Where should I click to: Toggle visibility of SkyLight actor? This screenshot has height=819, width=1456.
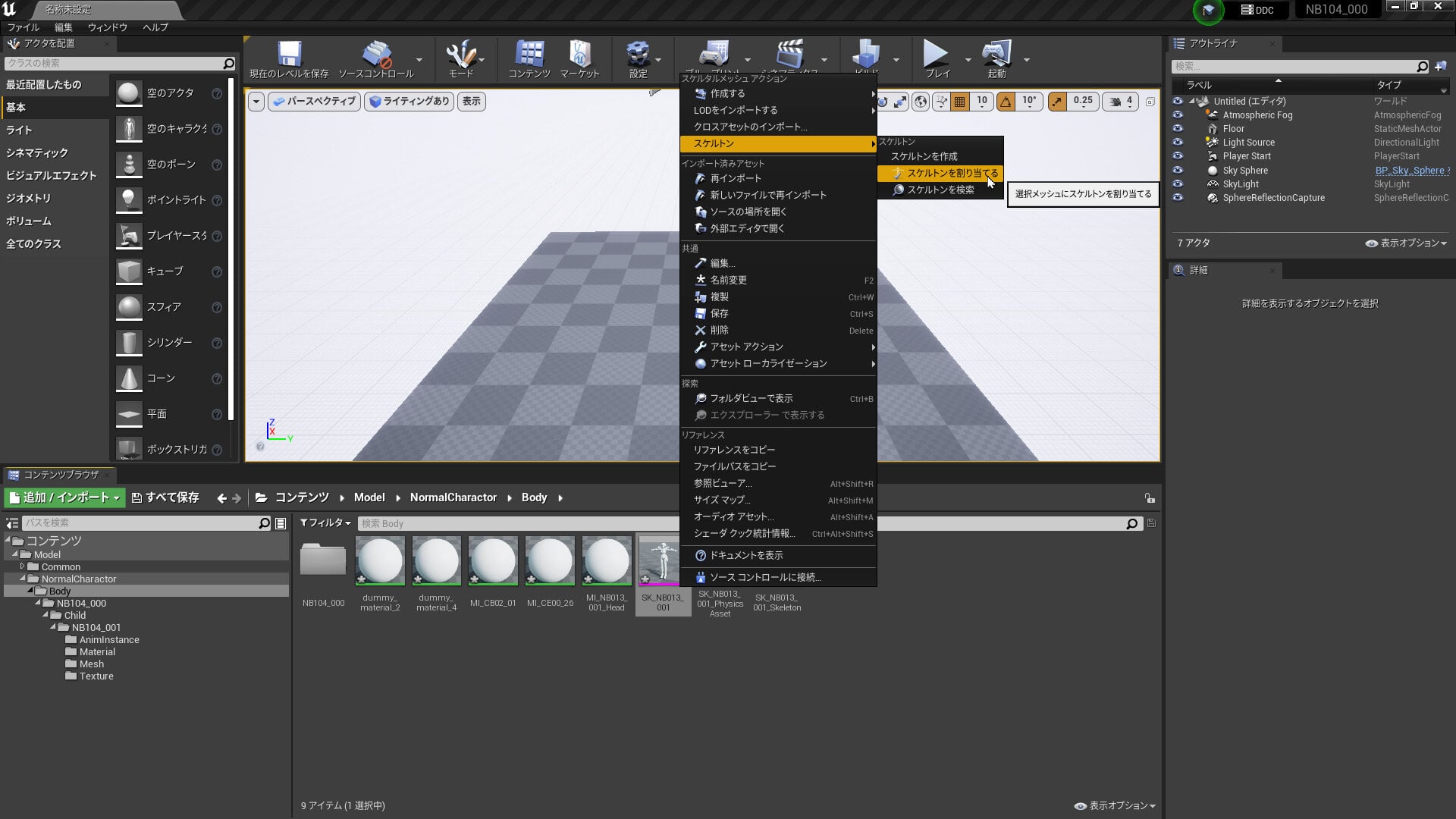1178,184
